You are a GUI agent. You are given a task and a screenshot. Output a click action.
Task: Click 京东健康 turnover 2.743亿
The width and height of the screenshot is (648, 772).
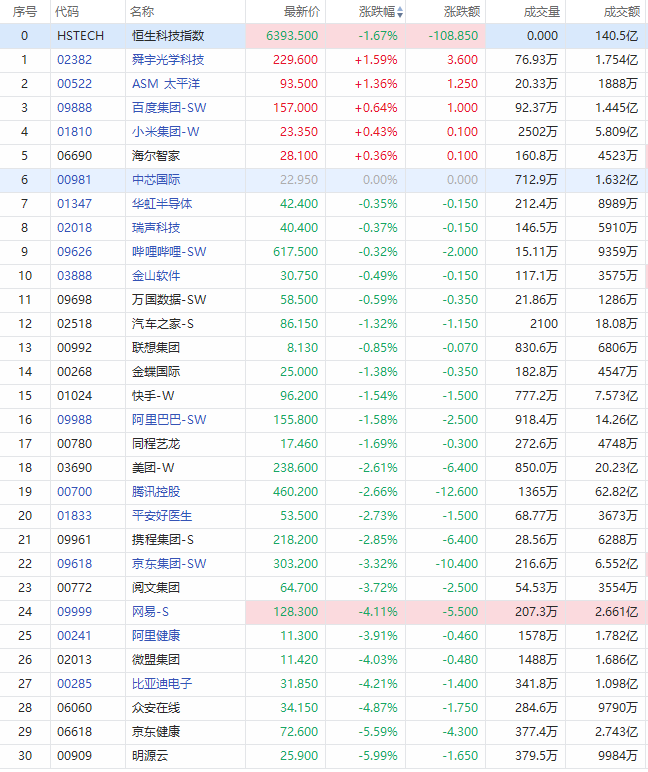click(x=616, y=732)
